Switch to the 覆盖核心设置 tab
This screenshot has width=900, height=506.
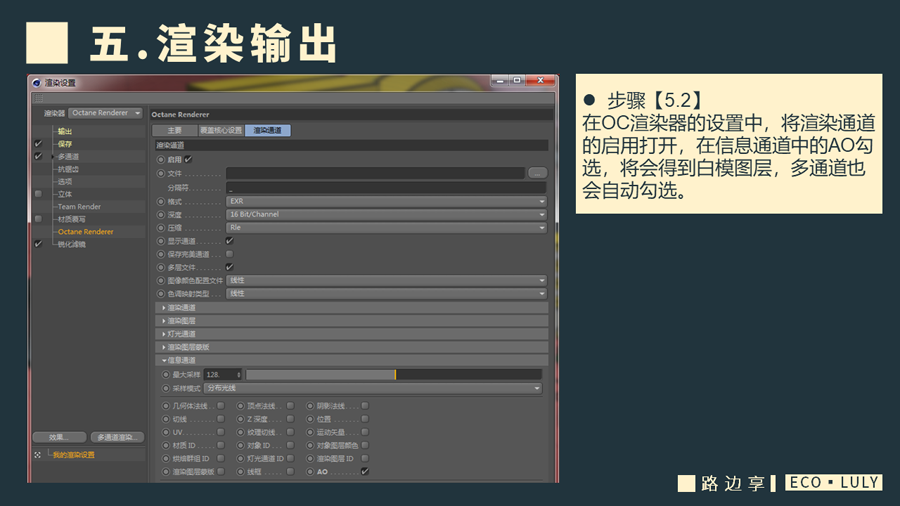(221, 131)
